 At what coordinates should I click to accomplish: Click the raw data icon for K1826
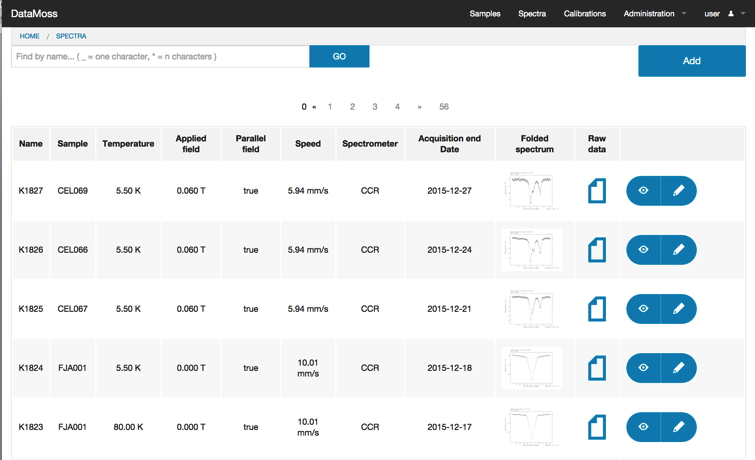(597, 250)
